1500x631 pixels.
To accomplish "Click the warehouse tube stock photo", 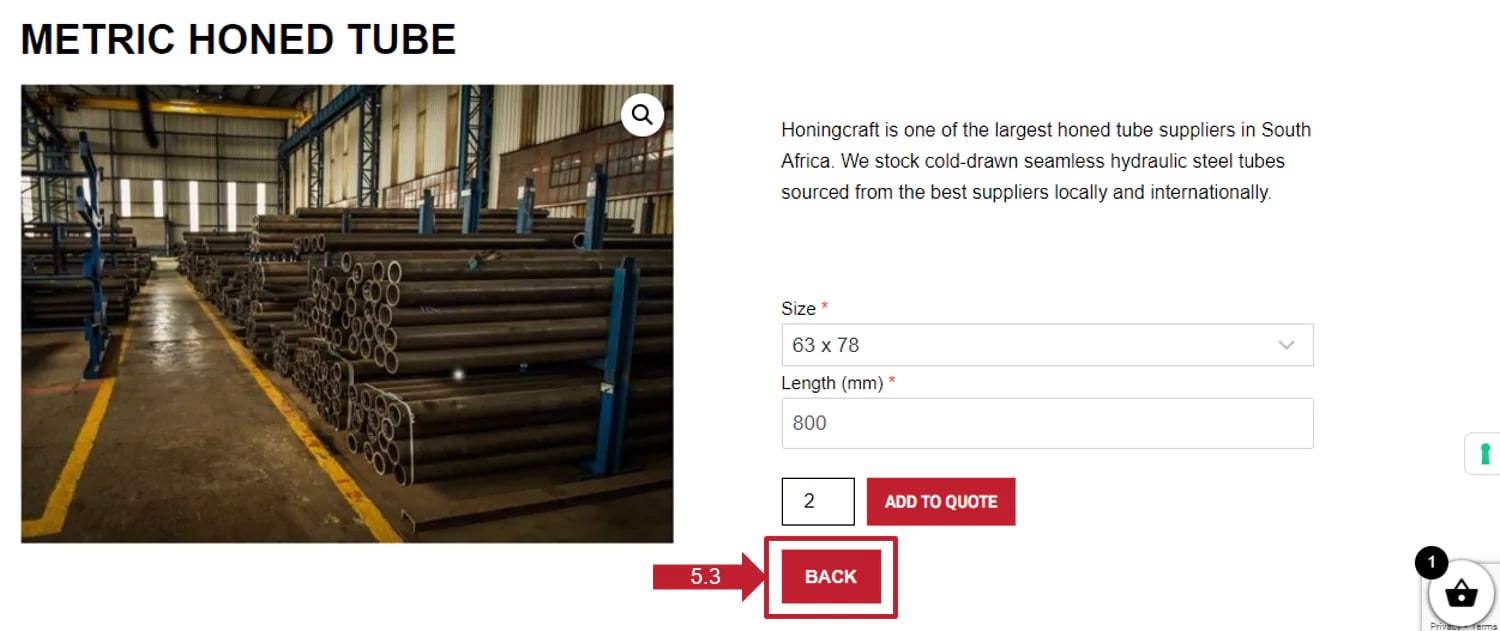I will [347, 313].
